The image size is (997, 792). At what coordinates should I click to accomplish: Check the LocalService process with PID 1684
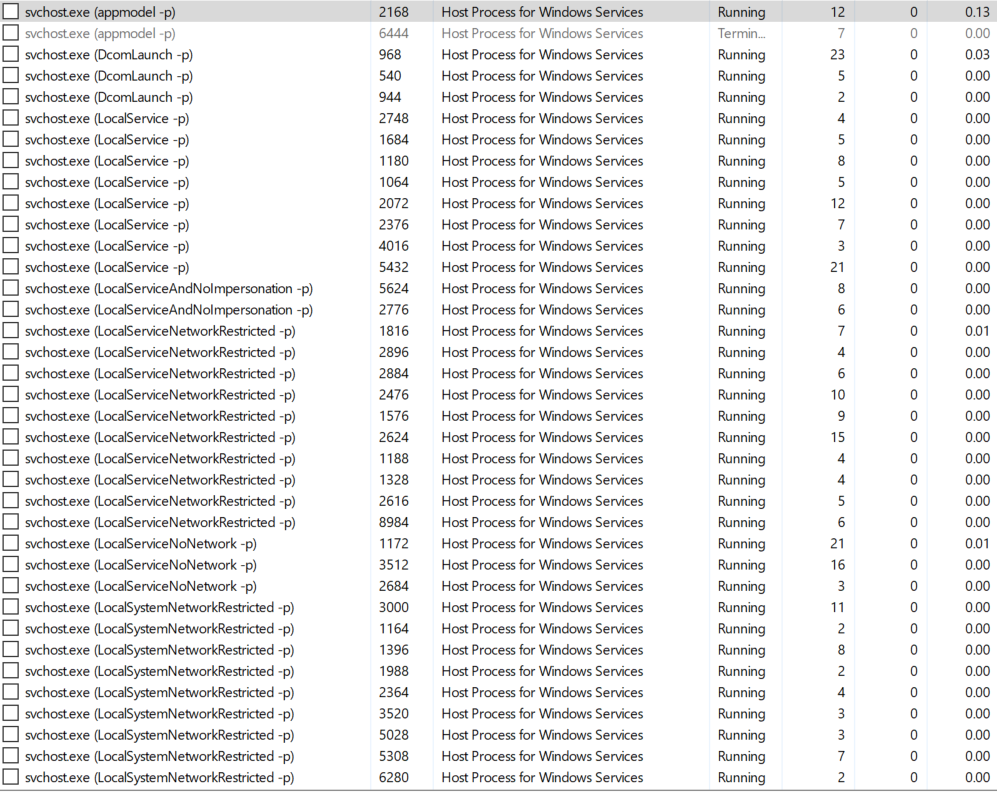tap(10, 139)
